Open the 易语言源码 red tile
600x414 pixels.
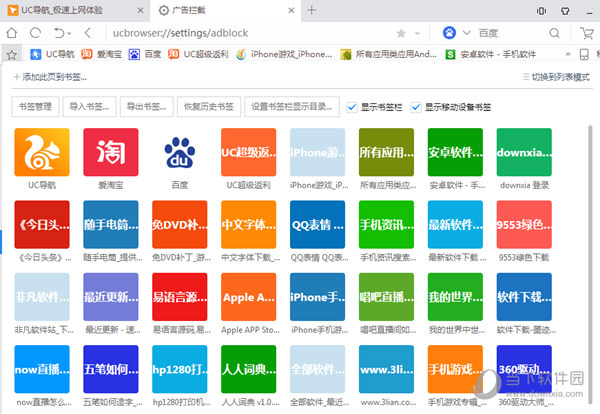pos(180,297)
